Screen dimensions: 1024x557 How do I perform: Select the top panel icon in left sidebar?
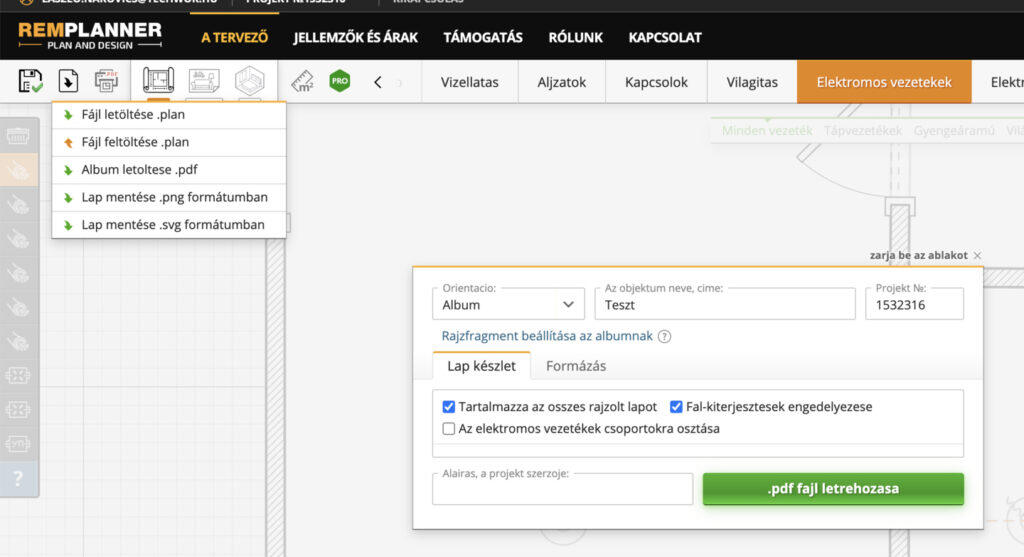18,136
